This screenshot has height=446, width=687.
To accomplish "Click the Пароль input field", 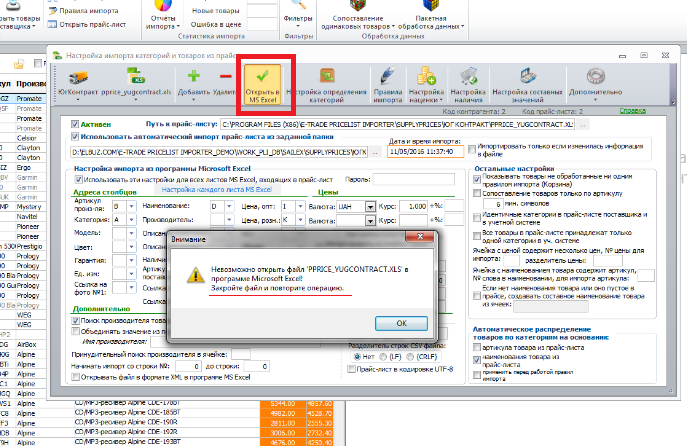I will click(414, 179).
